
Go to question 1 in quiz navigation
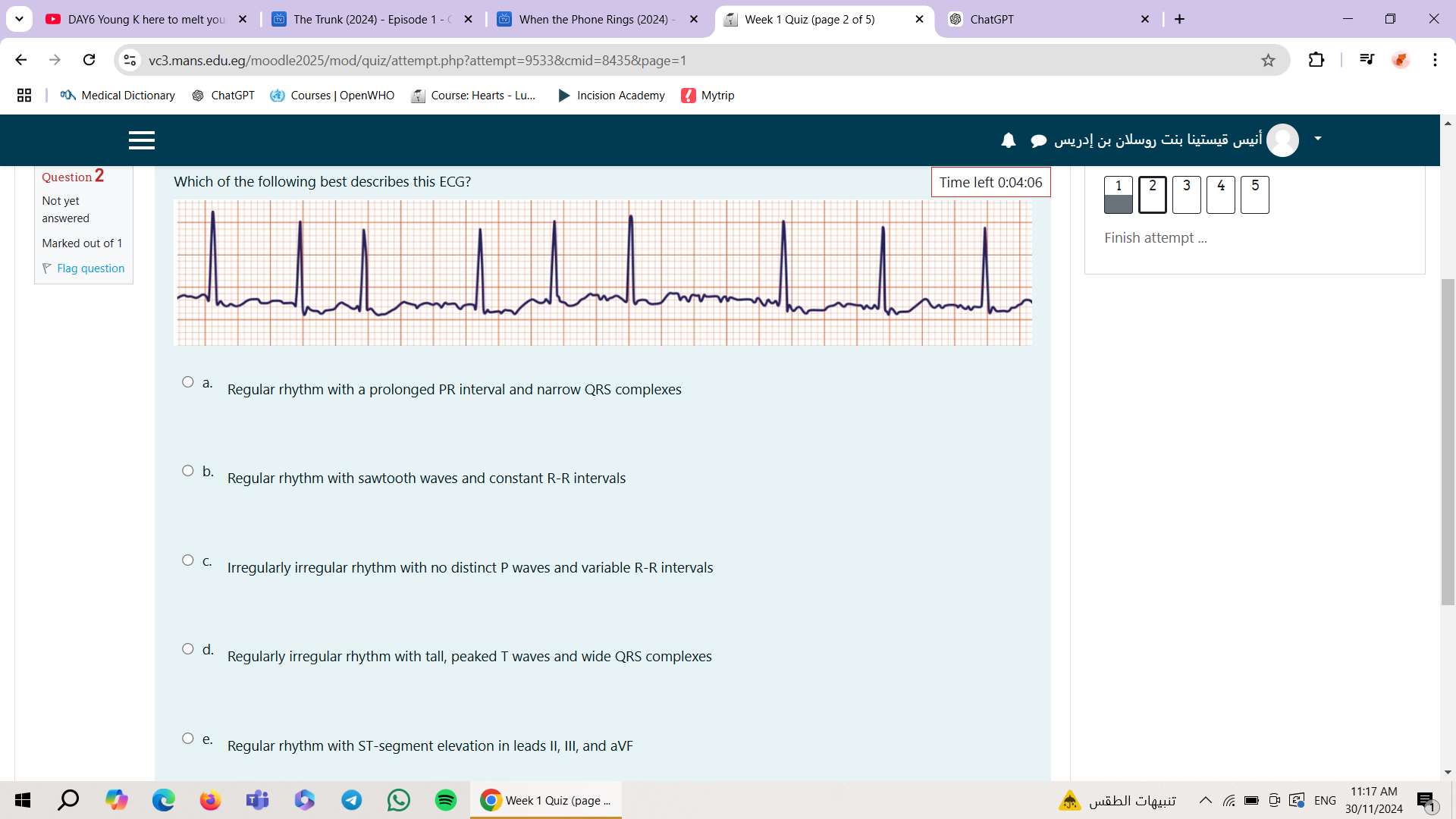click(x=1119, y=195)
